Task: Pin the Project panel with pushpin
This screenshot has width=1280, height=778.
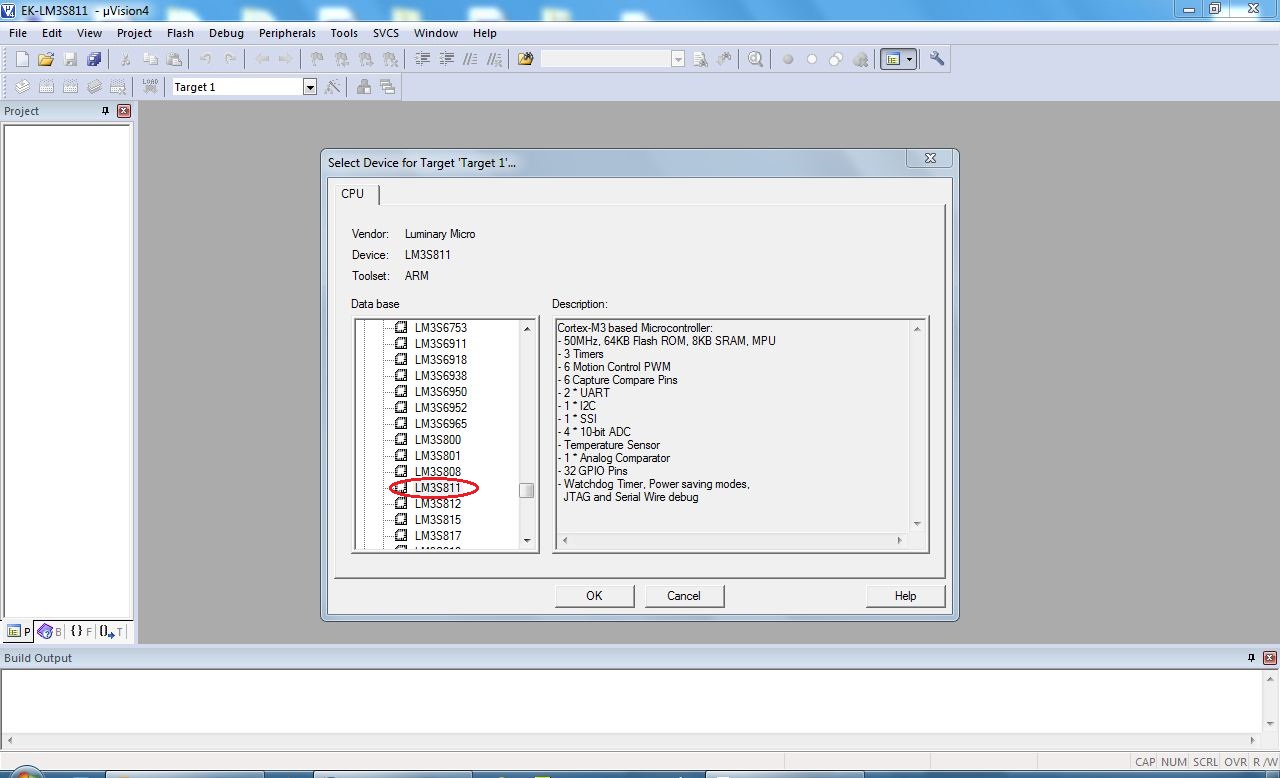Action: (105, 111)
